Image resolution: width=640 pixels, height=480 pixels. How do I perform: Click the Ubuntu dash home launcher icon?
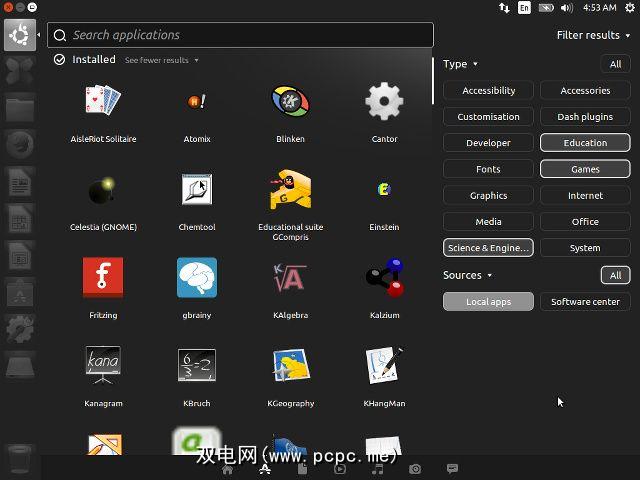click(20, 35)
